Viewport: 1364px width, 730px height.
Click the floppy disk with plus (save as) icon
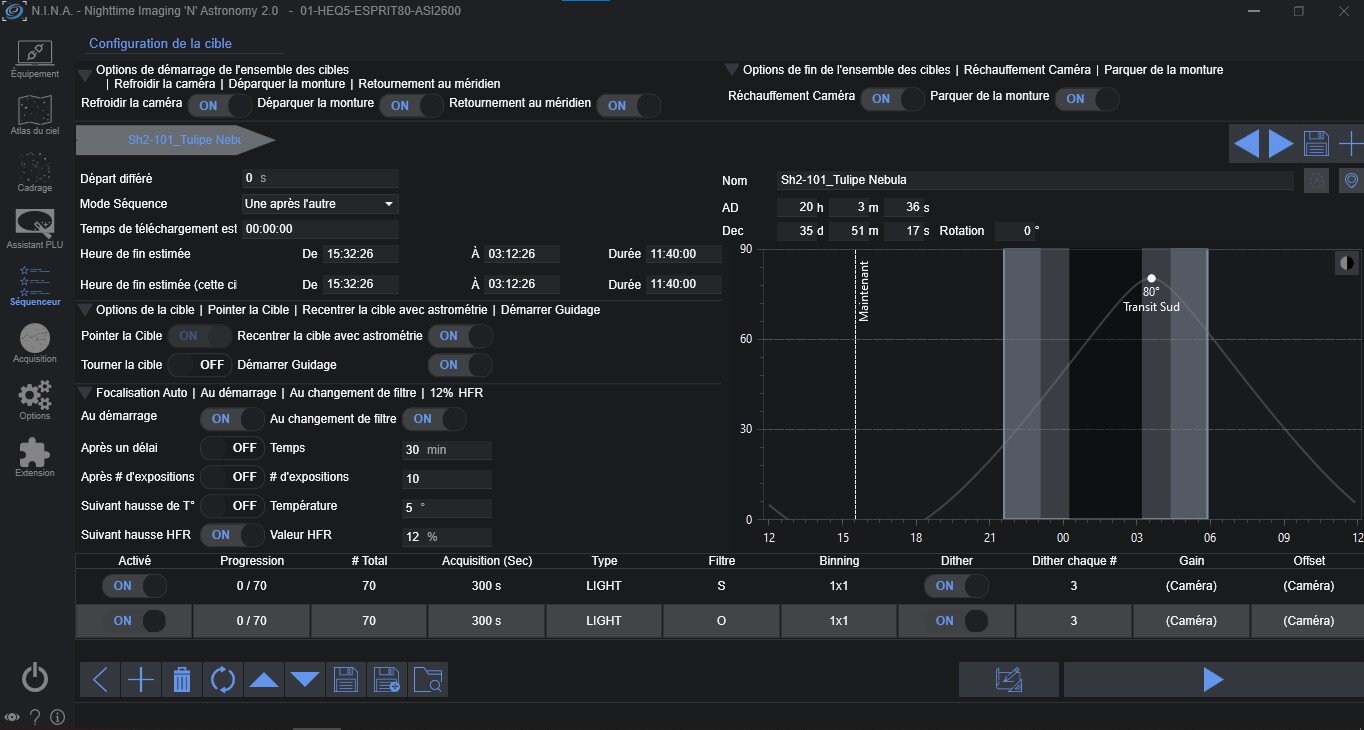coord(387,680)
